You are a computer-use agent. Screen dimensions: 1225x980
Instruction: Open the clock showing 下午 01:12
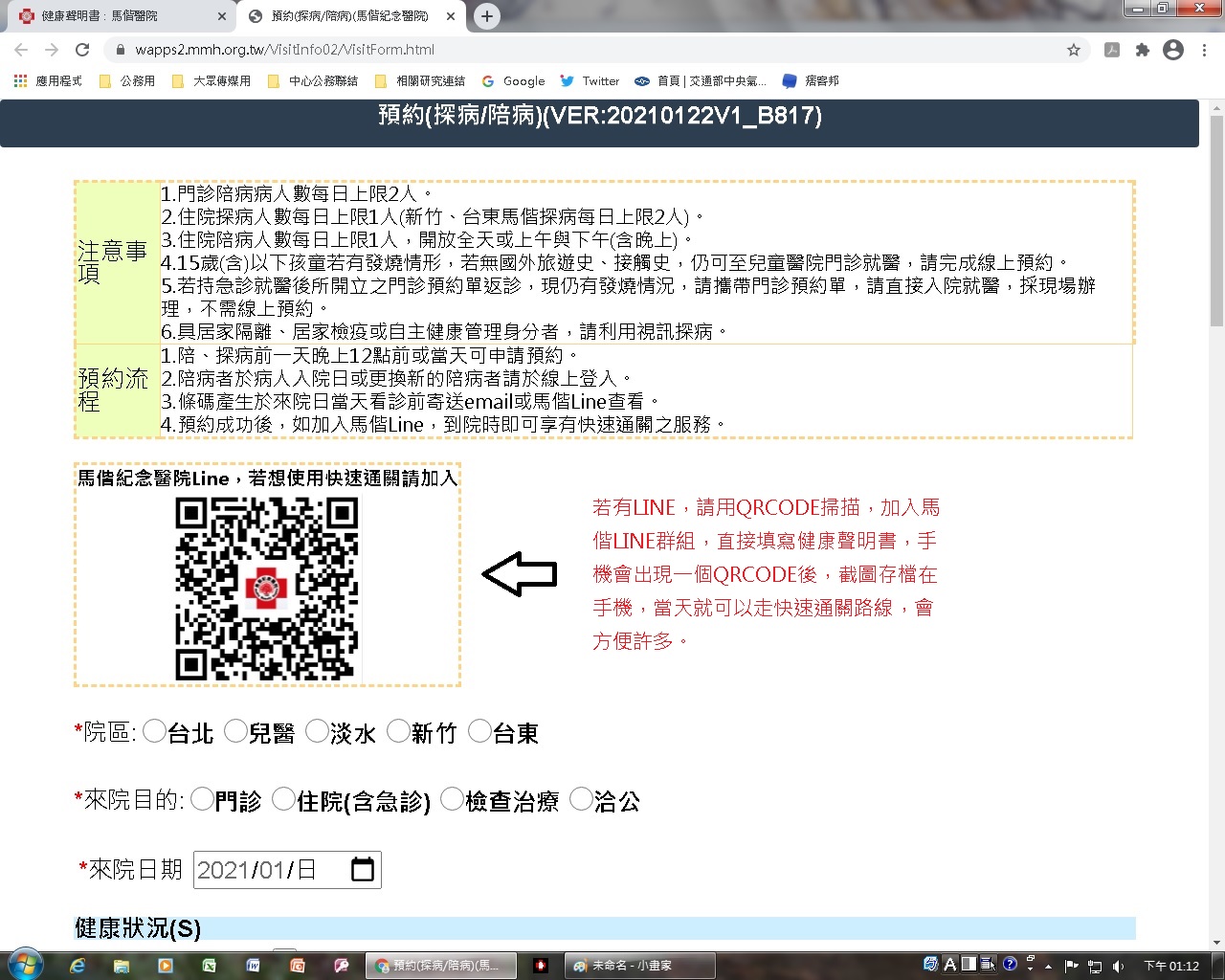tap(1171, 966)
